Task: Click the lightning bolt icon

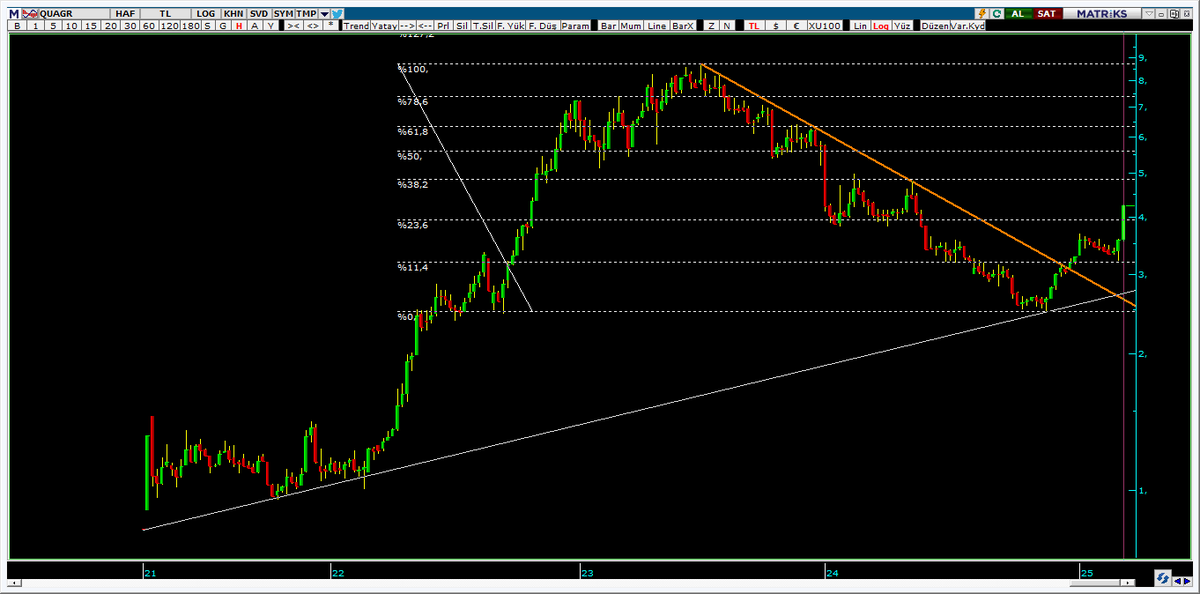Action: tap(981, 14)
